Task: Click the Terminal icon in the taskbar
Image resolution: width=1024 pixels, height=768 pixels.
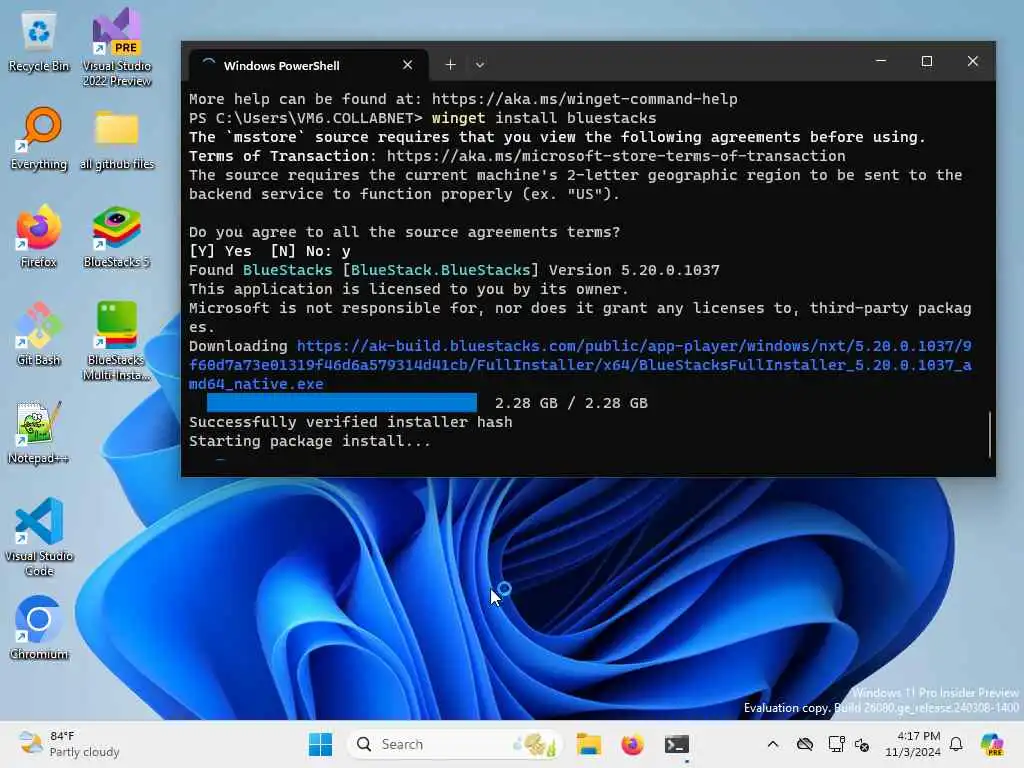Action: 677,744
